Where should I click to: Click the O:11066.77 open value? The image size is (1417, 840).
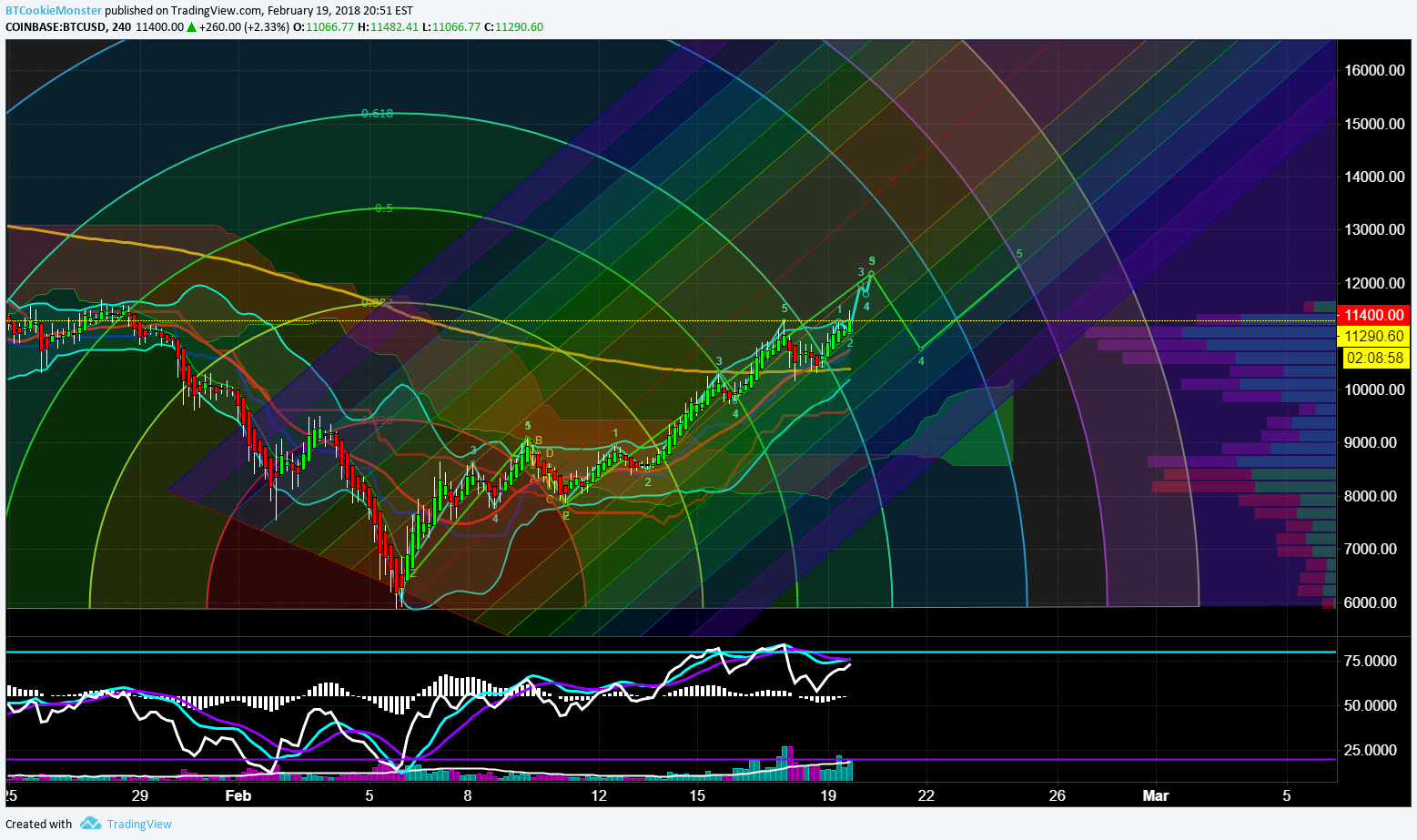322,26
